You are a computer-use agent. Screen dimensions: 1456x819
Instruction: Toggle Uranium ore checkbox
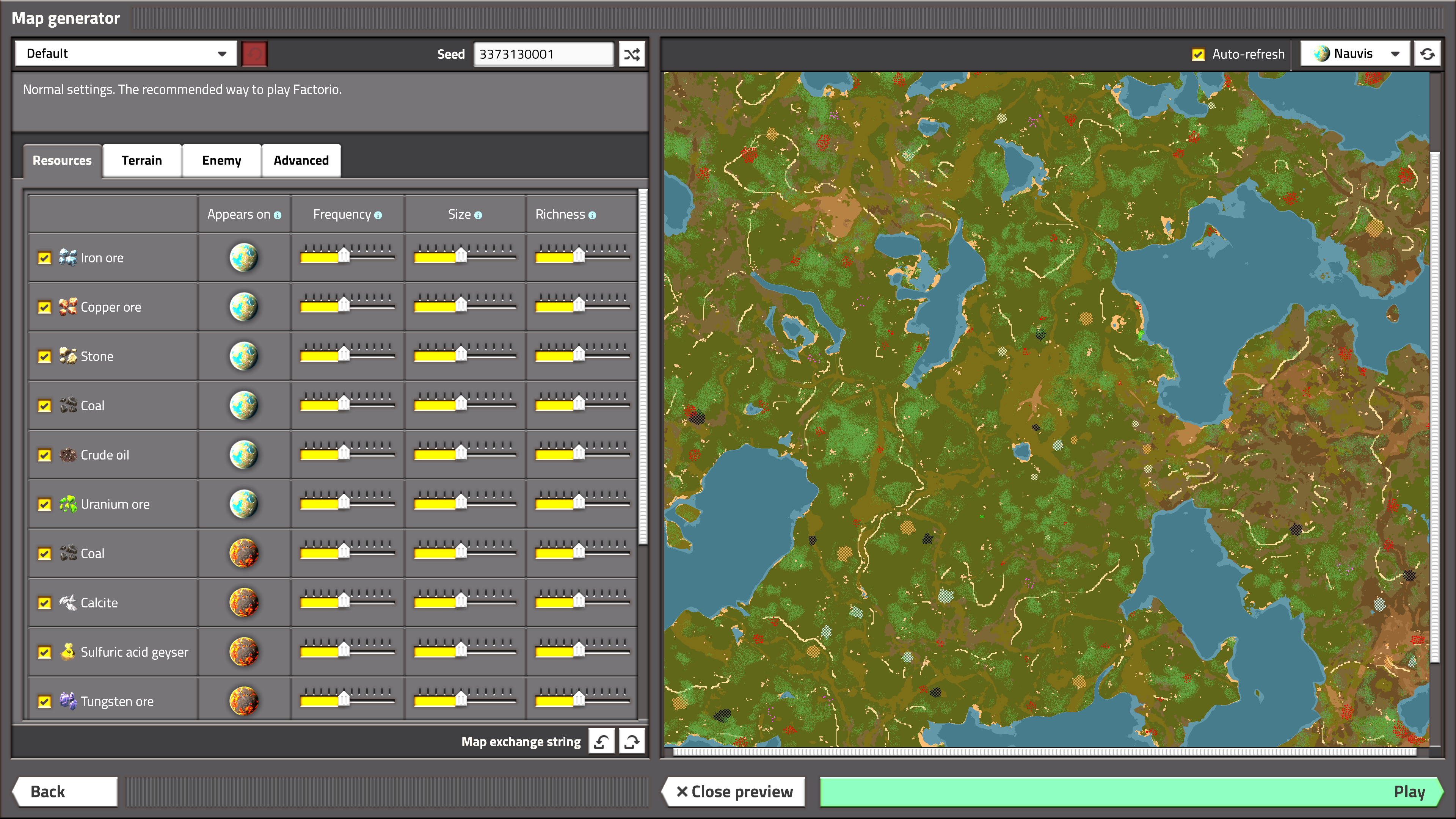tap(44, 505)
